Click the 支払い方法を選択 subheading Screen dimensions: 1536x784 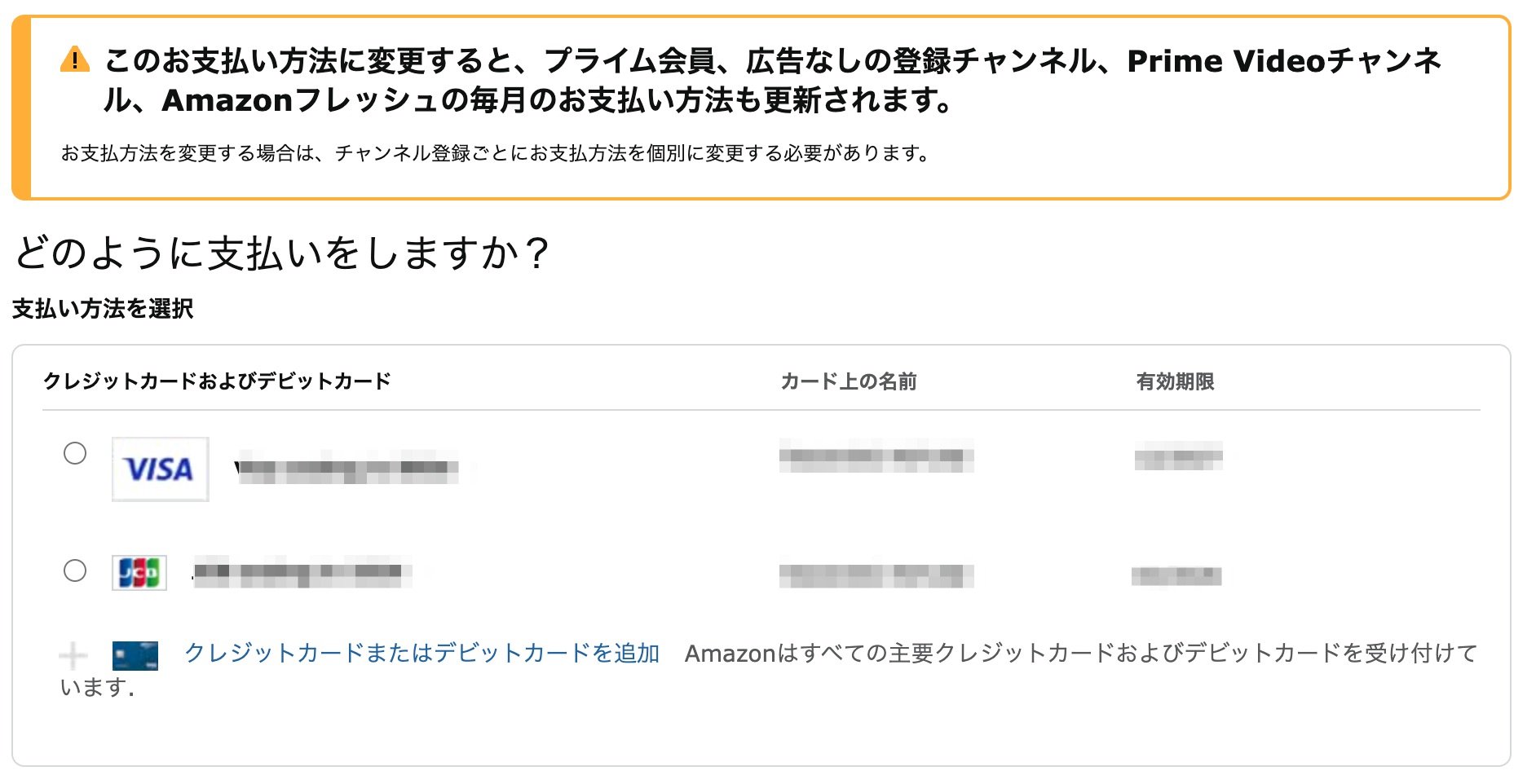tap(103, 309)
